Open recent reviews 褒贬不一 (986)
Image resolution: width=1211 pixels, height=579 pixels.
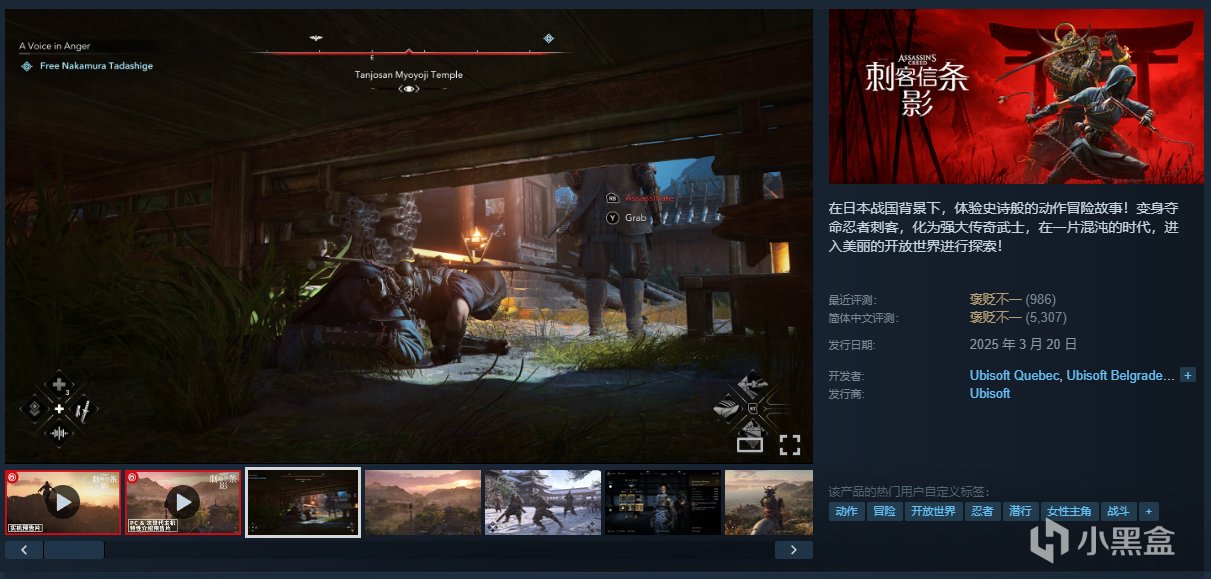tap(1013, 299)
